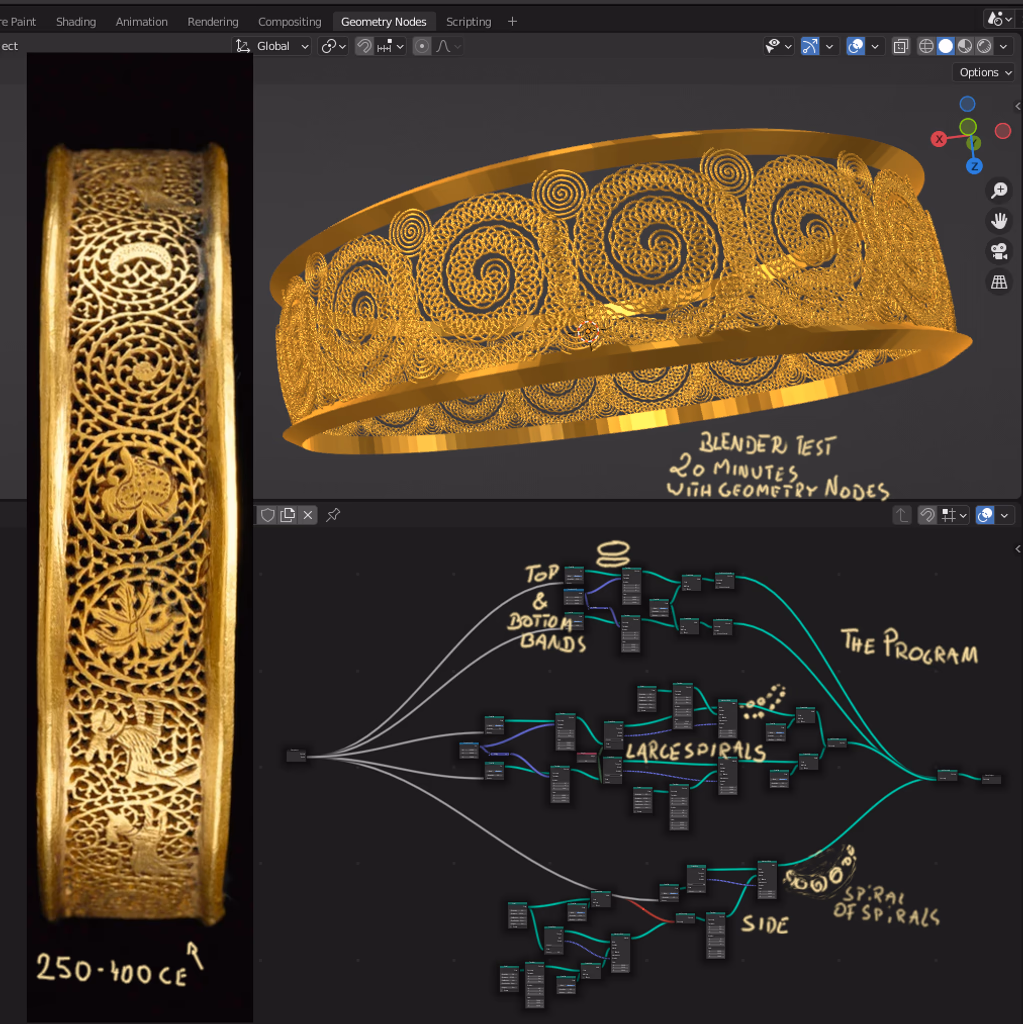Unlink the node group with the X icon
This screenshot has height=1024, width=1023.
(x=308, y=515)
